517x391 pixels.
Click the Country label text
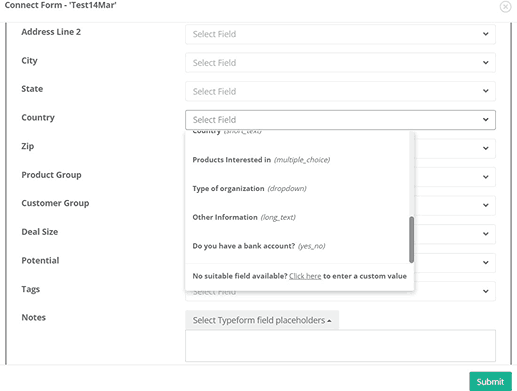coord(38,117)
